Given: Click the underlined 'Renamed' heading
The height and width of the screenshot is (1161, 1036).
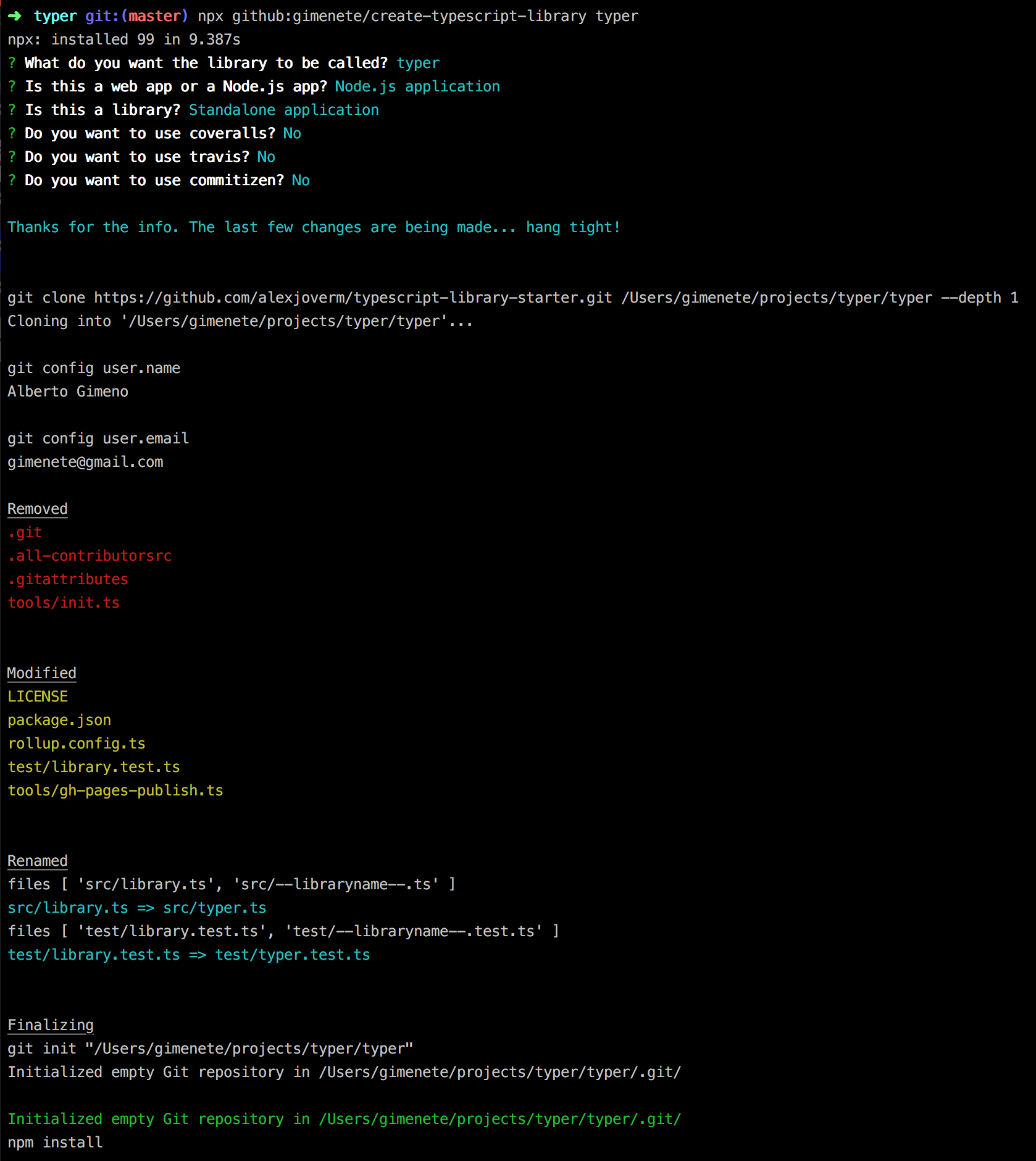Looking at the screenshot, I should click(x=38, y=861).
